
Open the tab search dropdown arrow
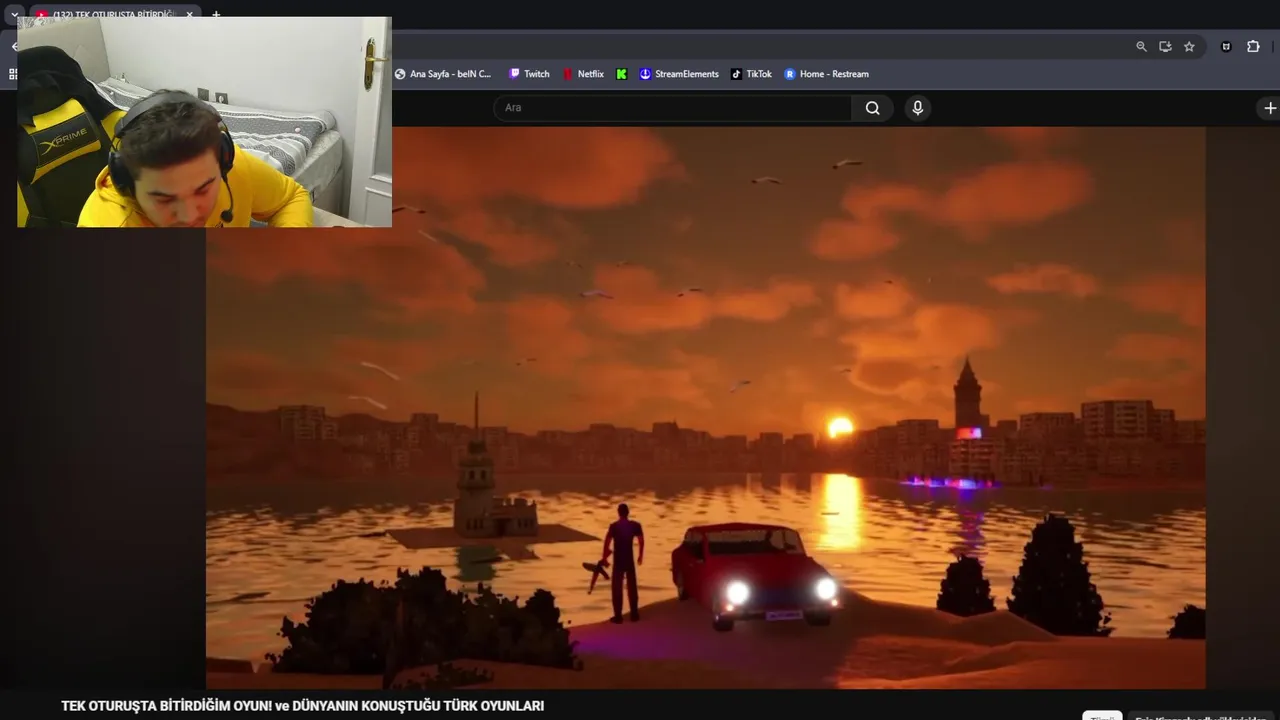click(14, 15)
